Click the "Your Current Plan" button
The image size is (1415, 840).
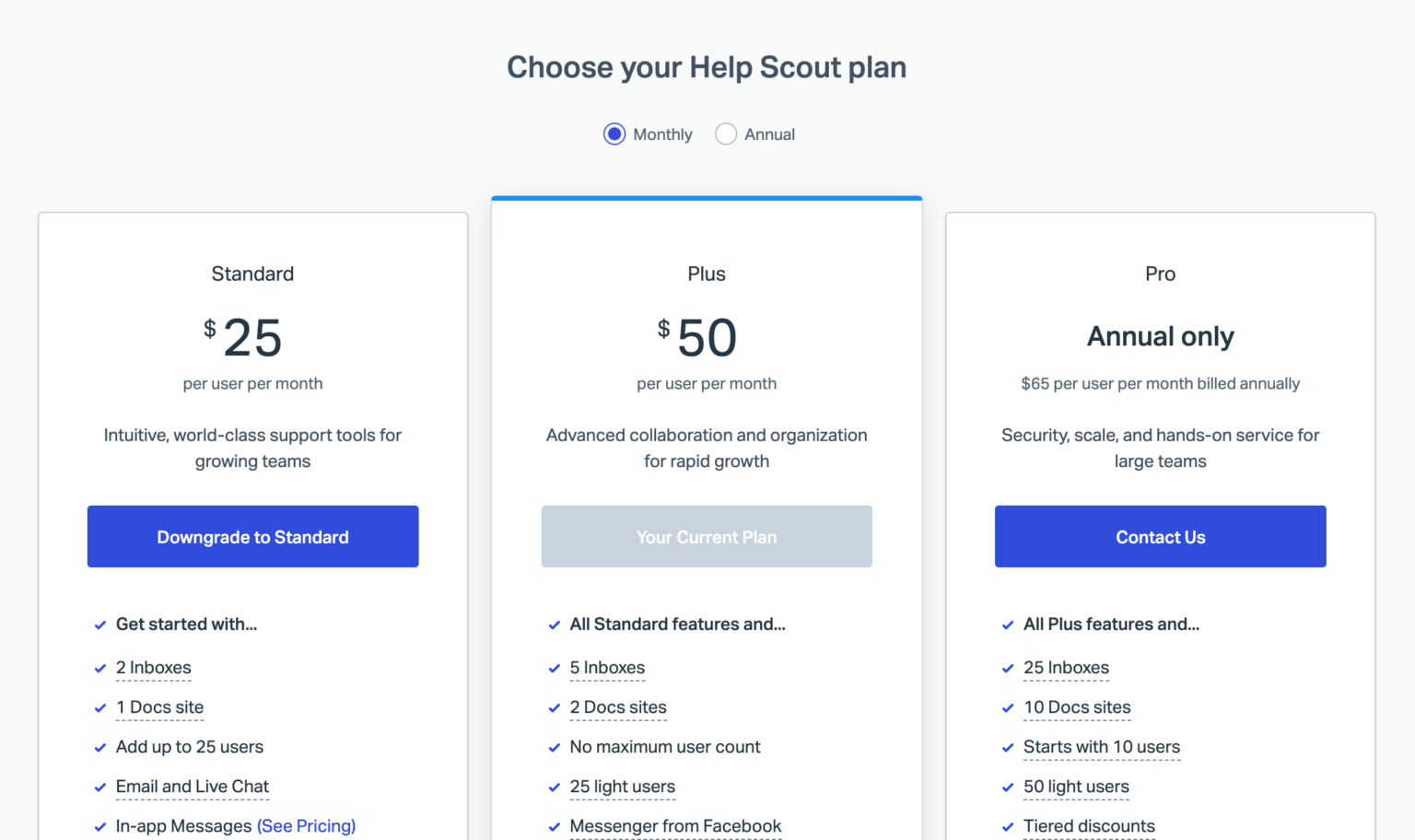(706, 536)
